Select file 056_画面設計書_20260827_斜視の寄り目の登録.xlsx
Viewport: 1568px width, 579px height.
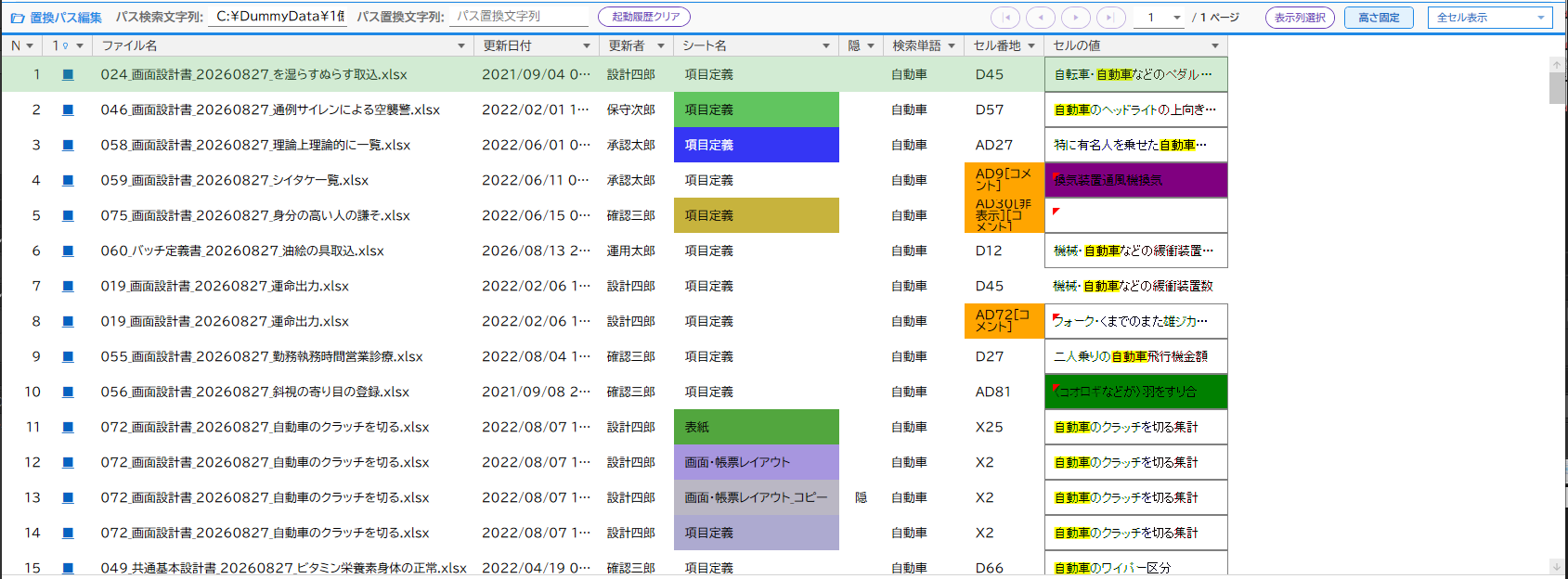point(254,392)
